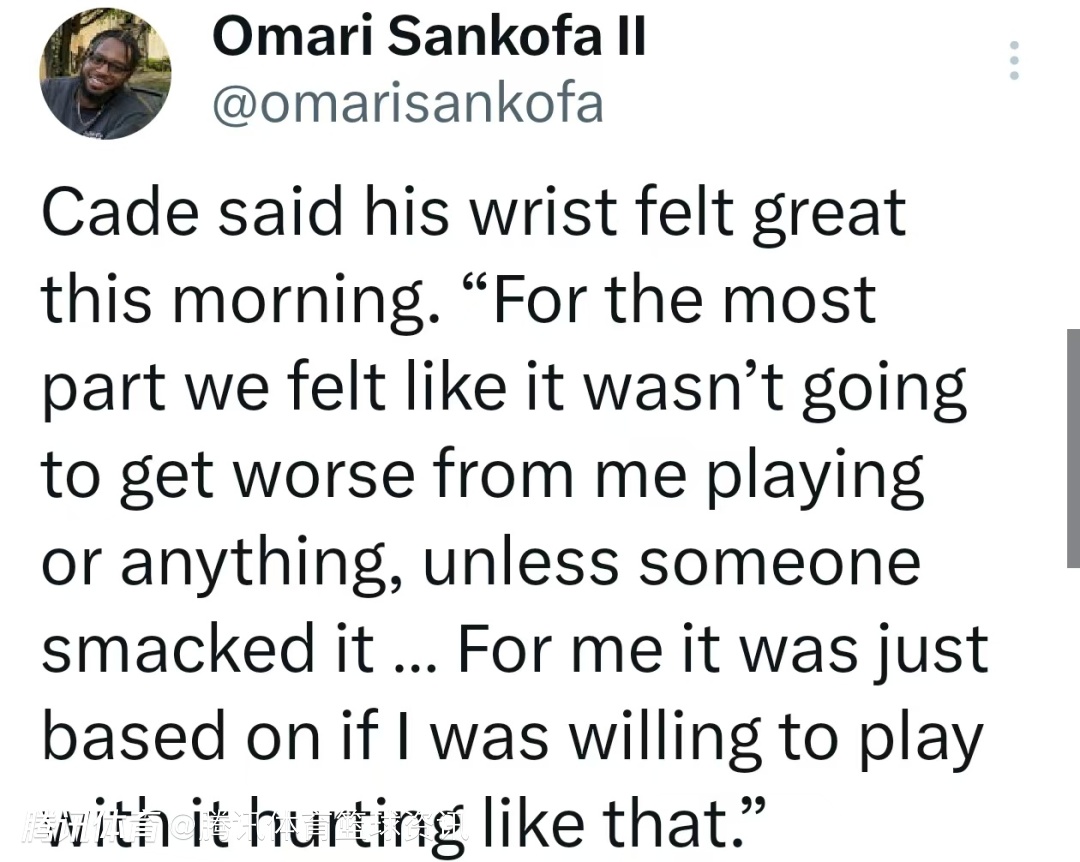Open the Omari Sankofa II display name
Image resolution: width=1080 pixels, height=862 pixels.
click(x=429, y=39)
